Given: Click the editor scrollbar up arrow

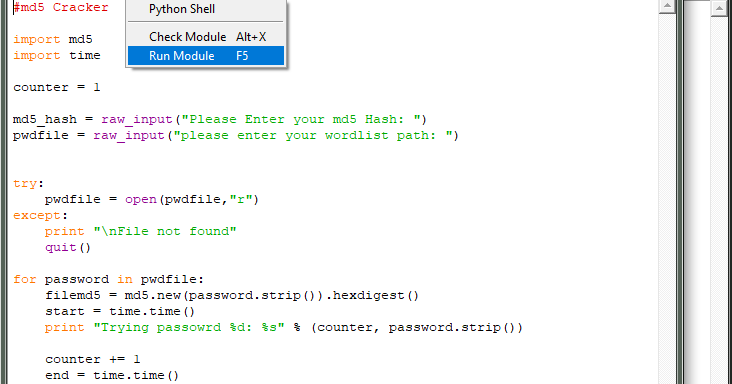Looking at the screenshot, I should tap(667, 6).
